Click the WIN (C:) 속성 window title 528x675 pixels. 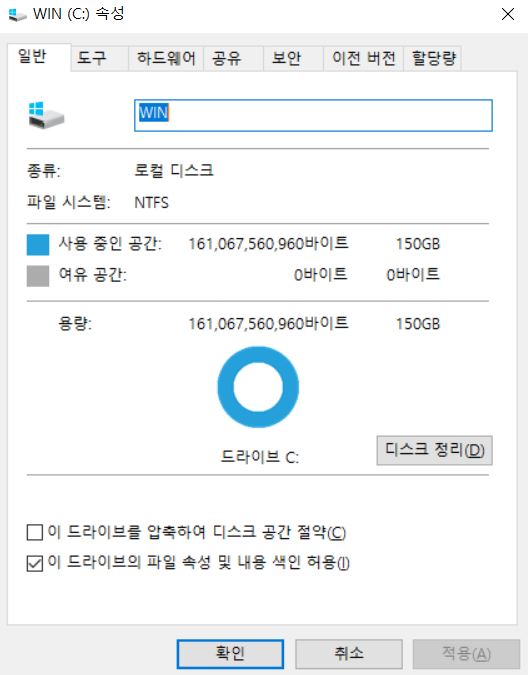click(x=79, y=14)
